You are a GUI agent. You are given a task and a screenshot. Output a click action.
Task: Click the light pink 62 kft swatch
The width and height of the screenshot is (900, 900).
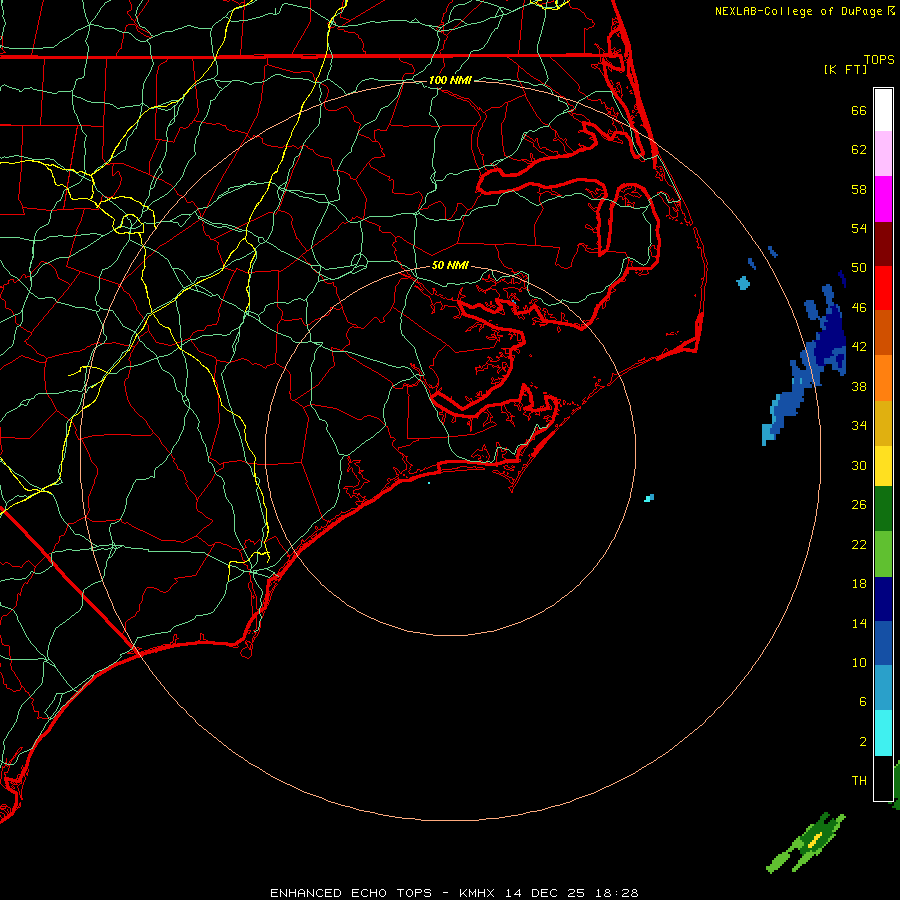[883, 153]
